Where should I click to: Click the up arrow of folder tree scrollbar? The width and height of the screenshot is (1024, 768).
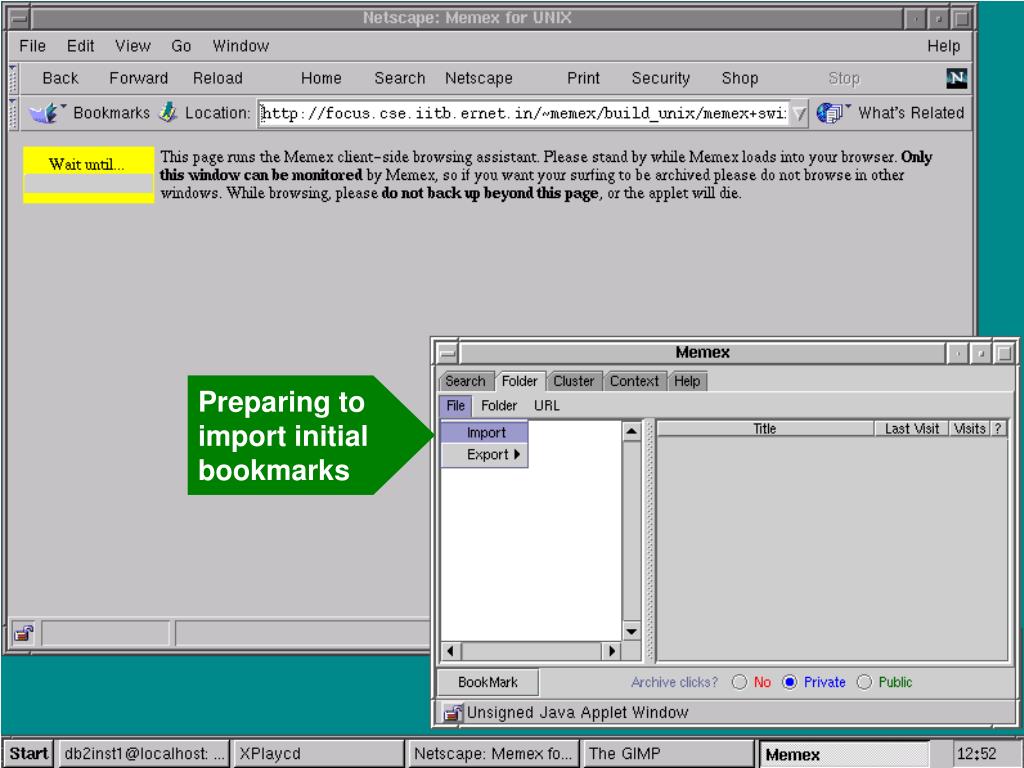coord(632,432)
